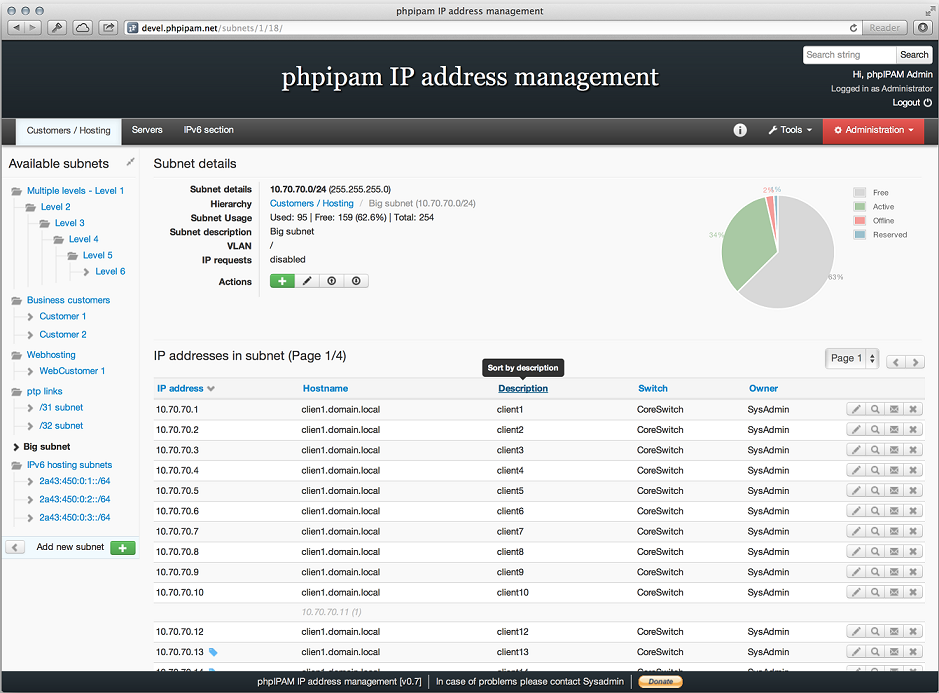Go to the next page of IP addresses
The width and height of the screenshot is (939, 693).
point(915,362)
